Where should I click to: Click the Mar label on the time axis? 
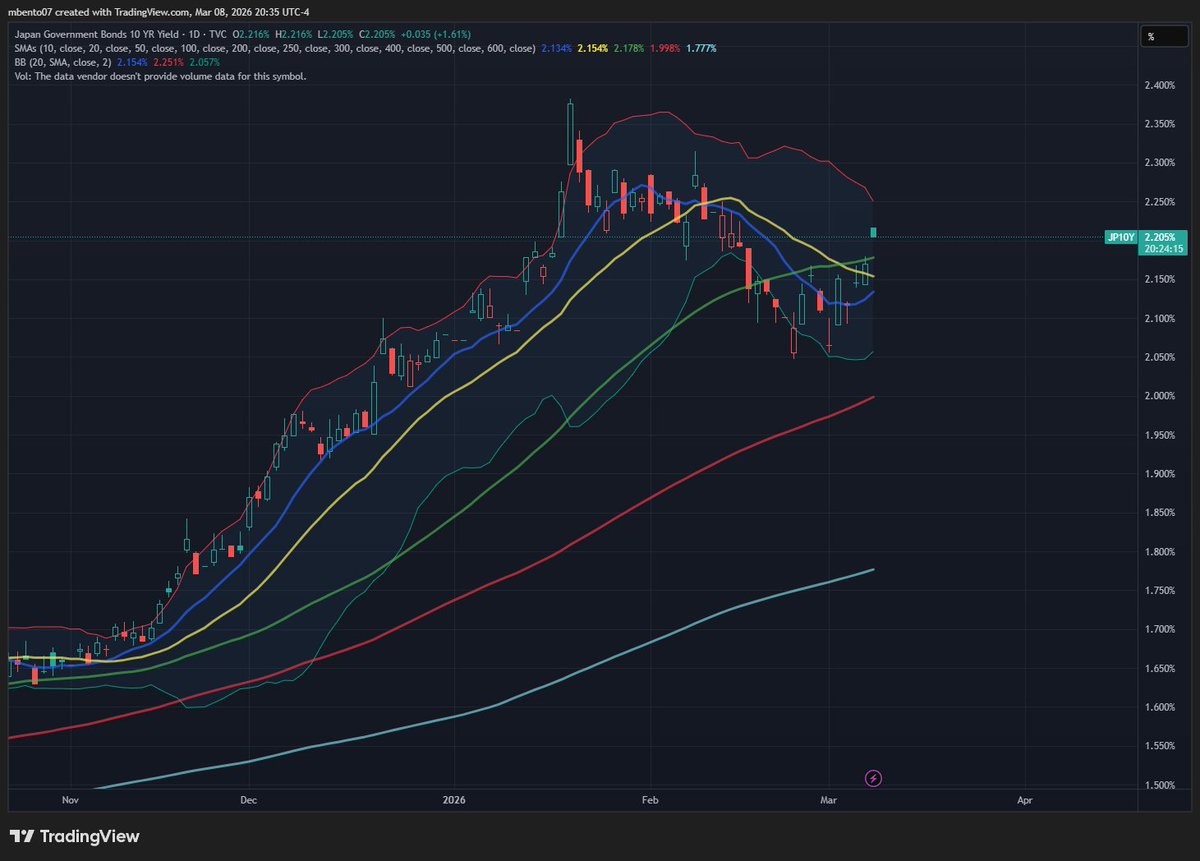828,800
